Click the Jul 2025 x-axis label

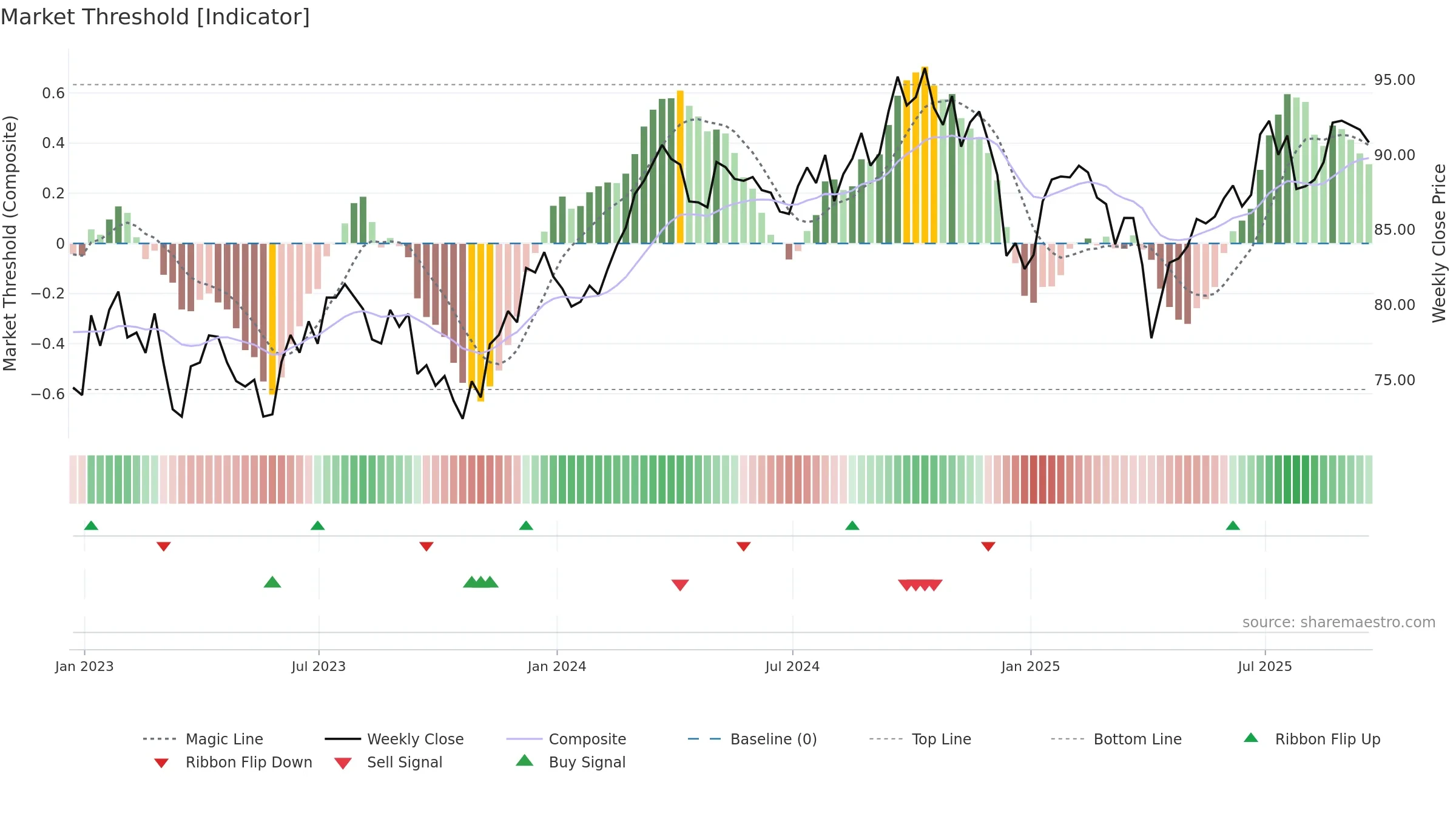click(x=1265, y=667)
